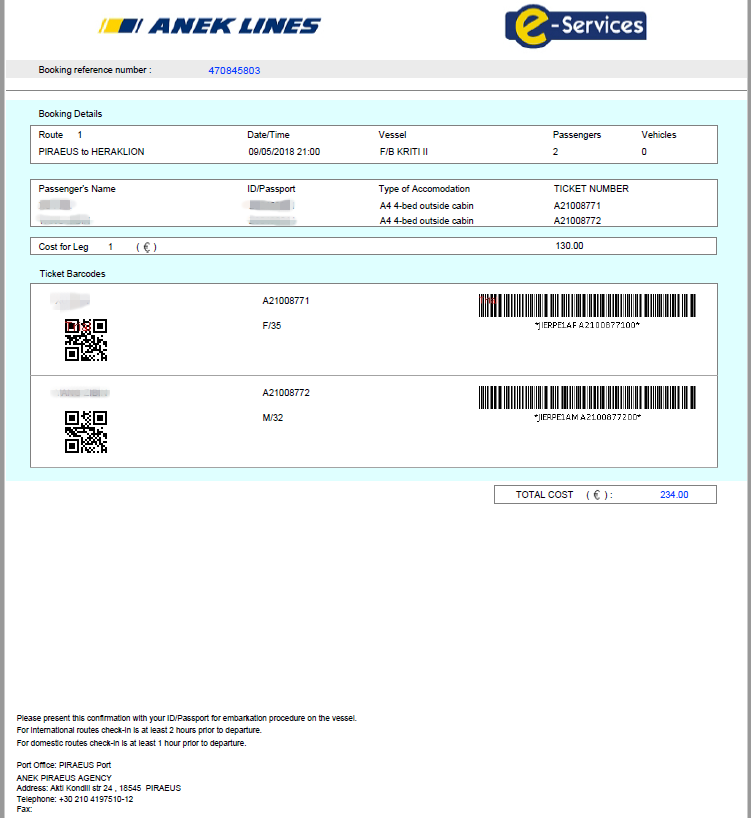The width and height of the screenshot is (751, 818).
Task: Open booking reference number 470845803
Action: [234, 70]
